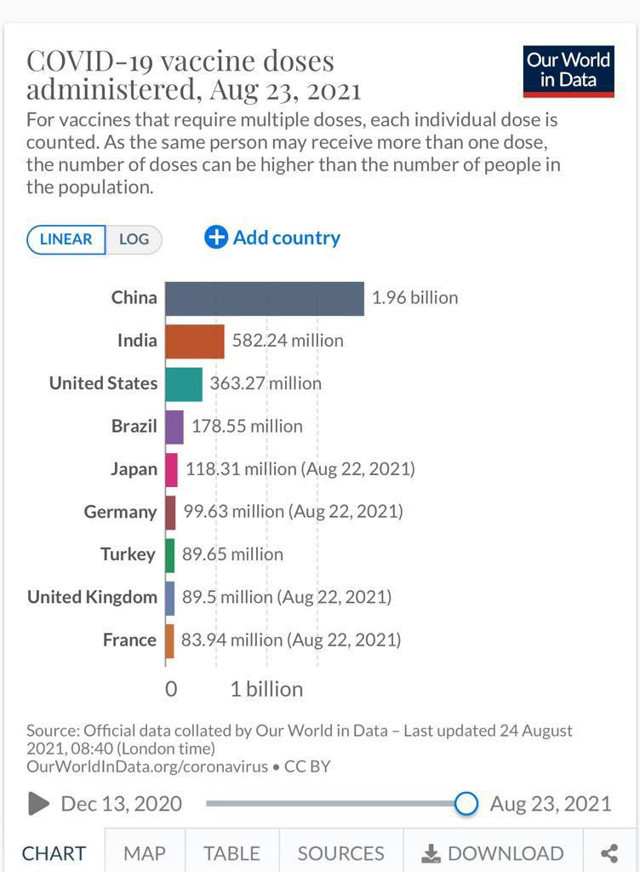Open the CHART tab
Screen dimensions: 640x872
point(54,853)
